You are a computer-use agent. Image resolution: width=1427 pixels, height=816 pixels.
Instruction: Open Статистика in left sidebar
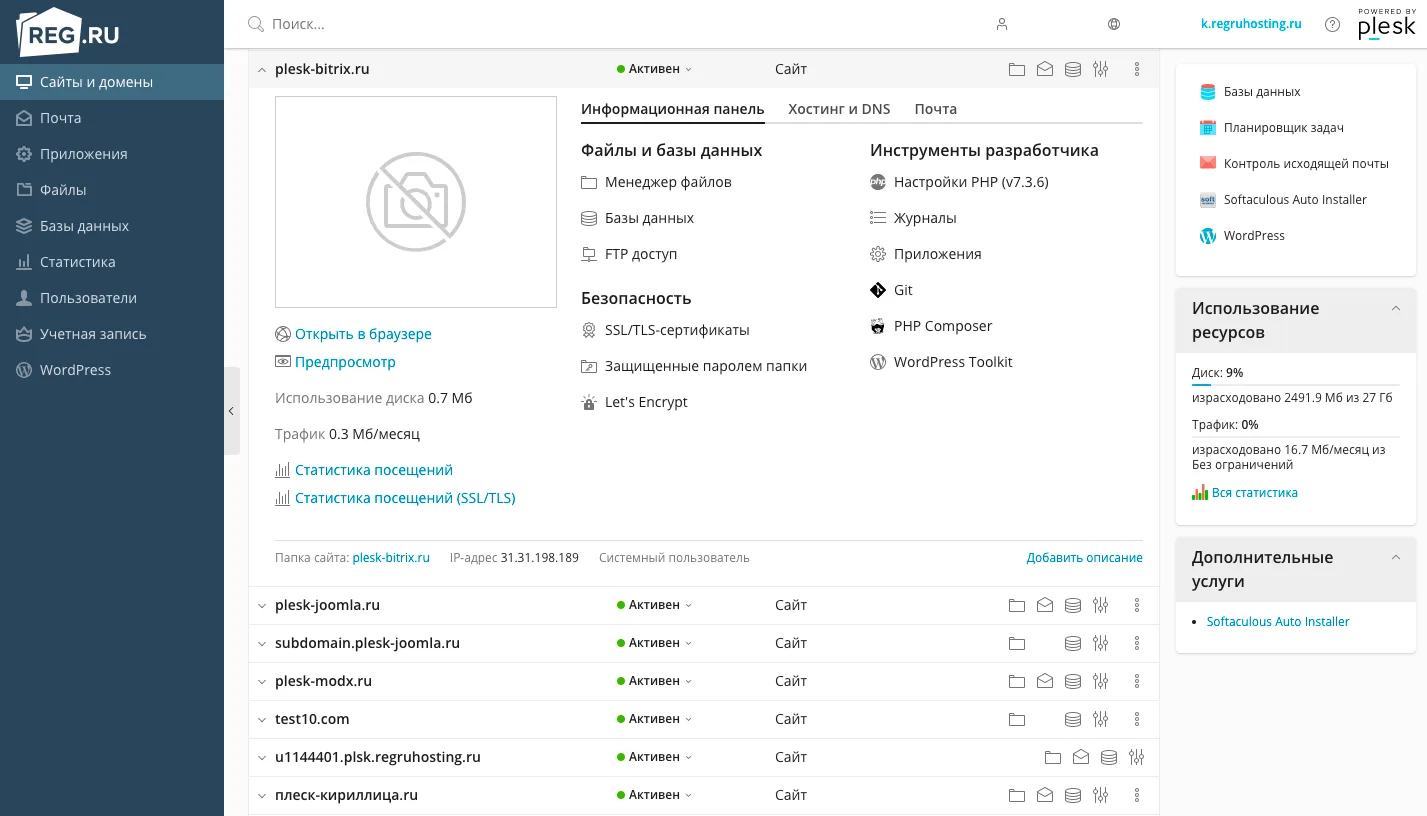point(112,262)
